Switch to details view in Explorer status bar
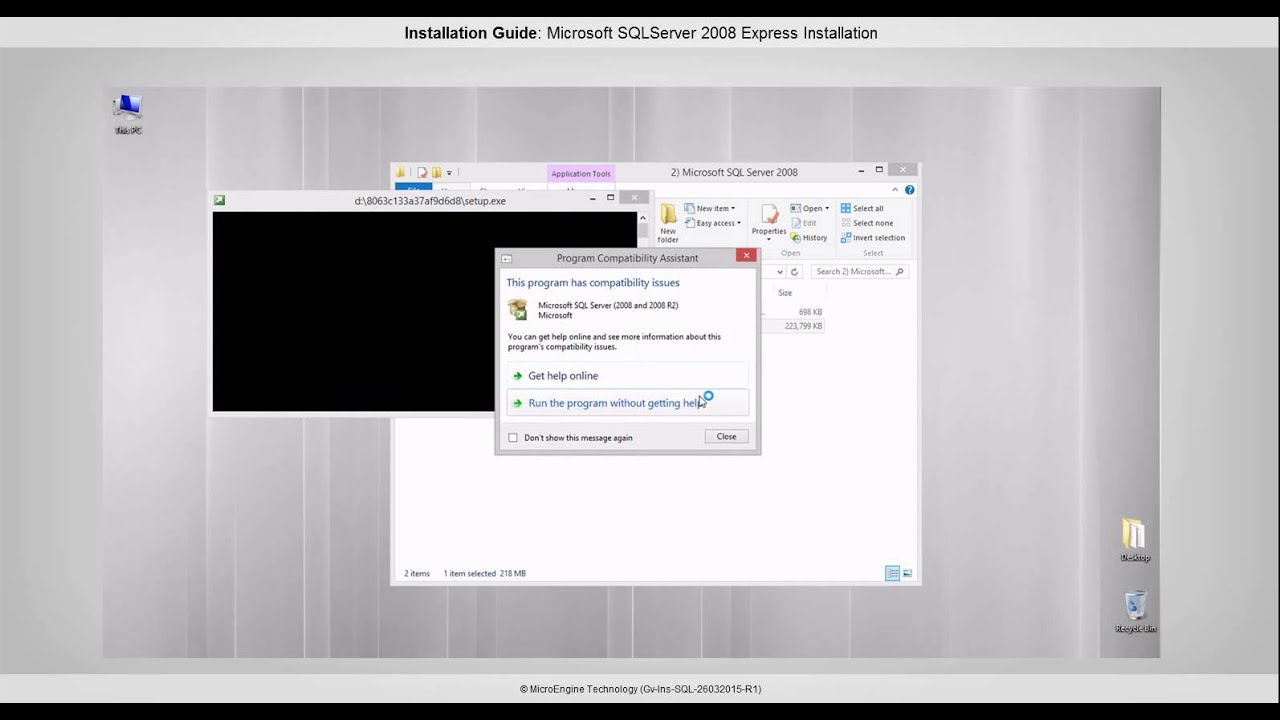Image resolution: width=1280 pixels, height=720 pixels. (x=892, y=573)
